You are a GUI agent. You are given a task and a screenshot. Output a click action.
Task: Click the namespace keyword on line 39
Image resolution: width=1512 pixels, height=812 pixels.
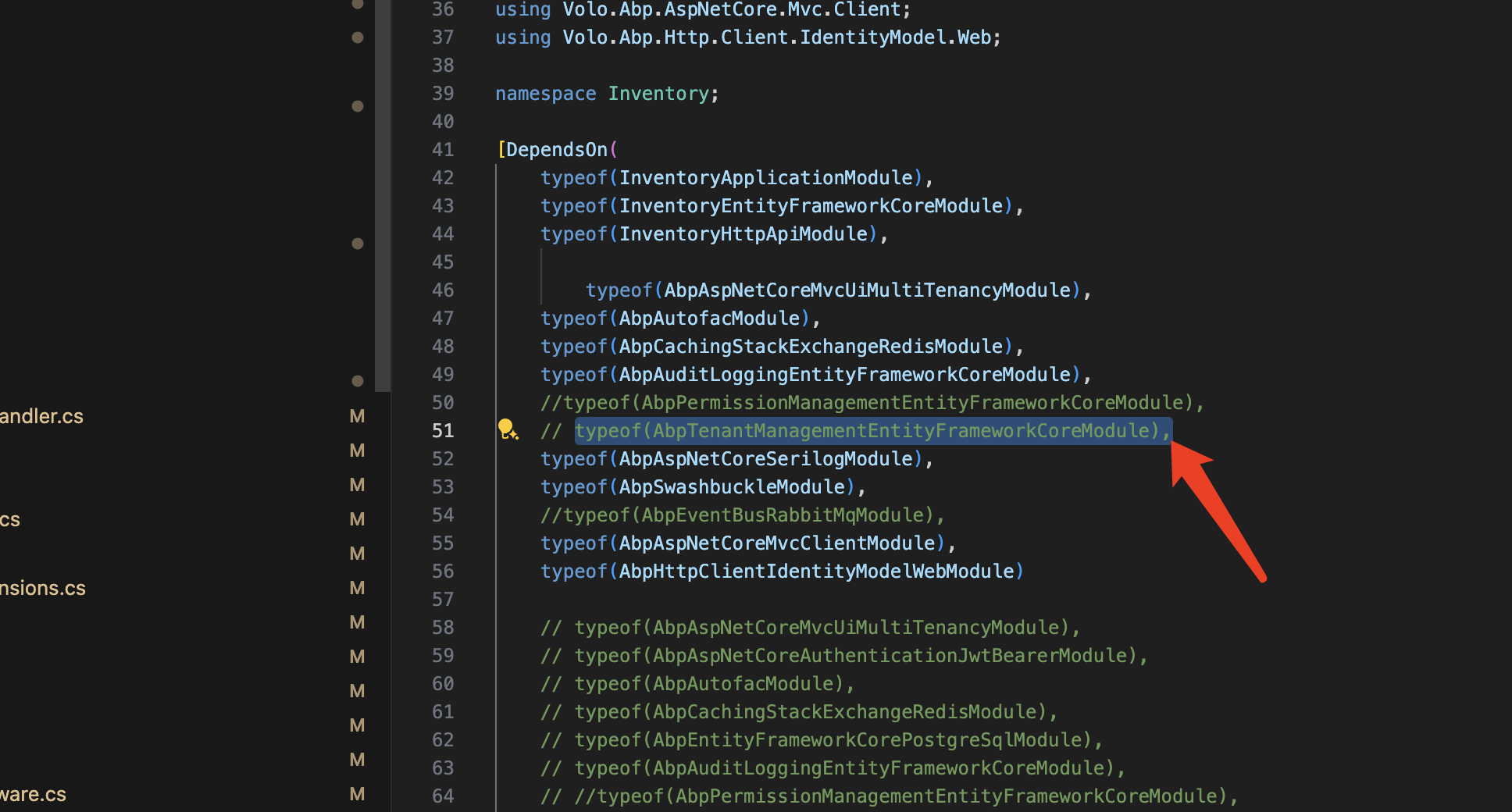pyautogui.click(x=545, y=94)
